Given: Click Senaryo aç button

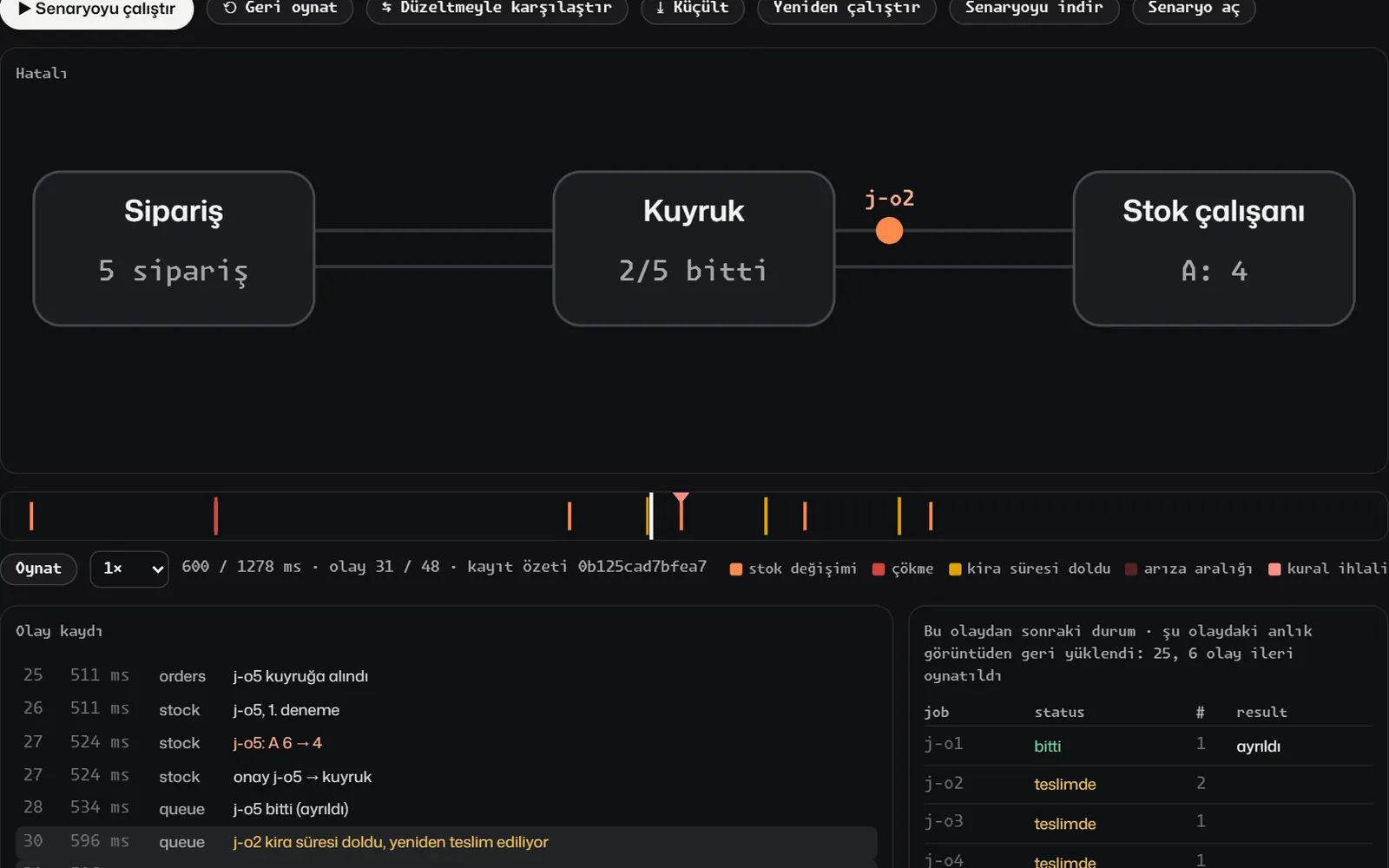Looking at the screenshot, I should [x=1194, y=9].
